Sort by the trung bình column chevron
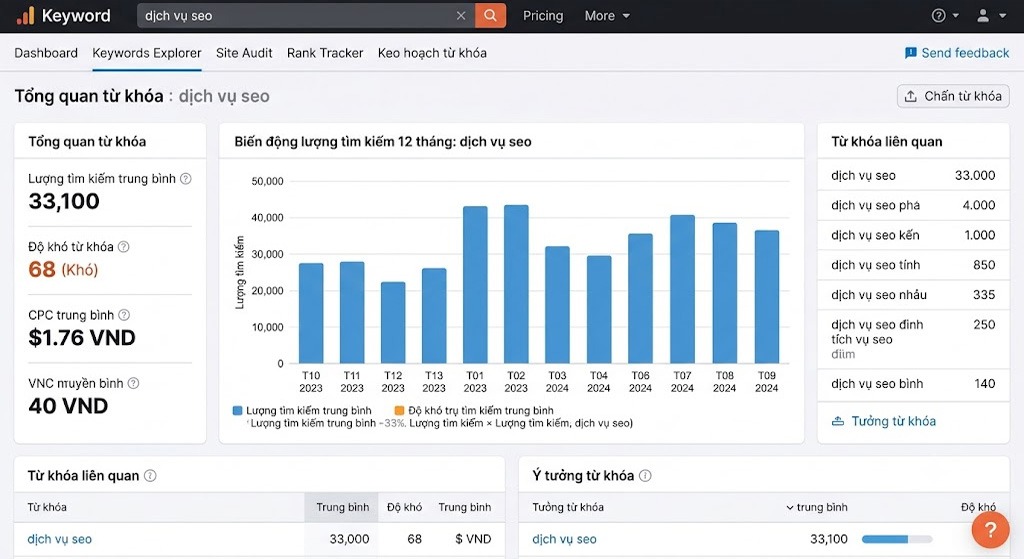Image resolution: width=1024 pixels, height=559 pixels. pyautogui.click(x=790, y=507)
